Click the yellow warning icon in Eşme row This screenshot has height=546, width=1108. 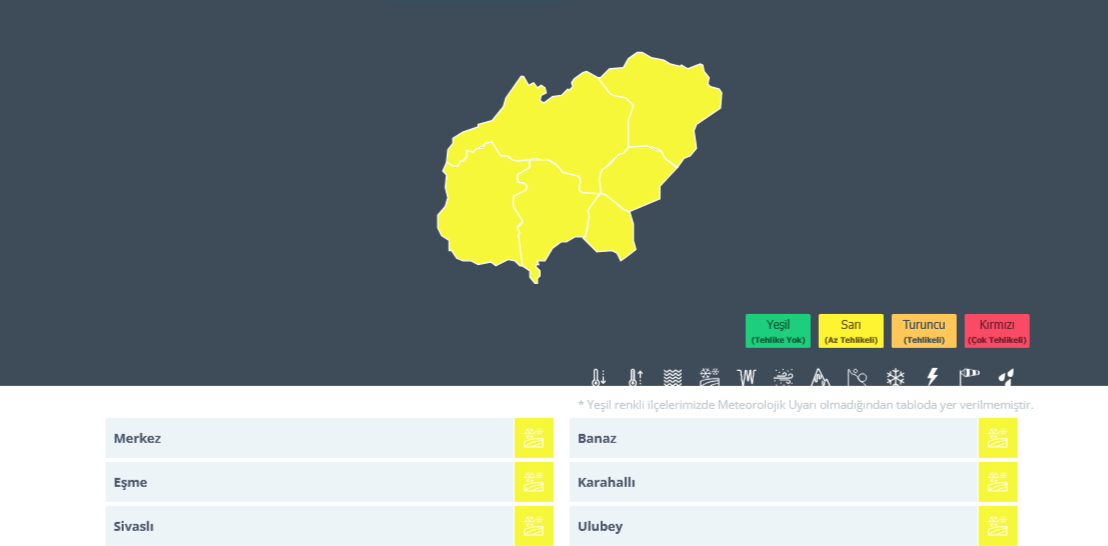(x=534, y=482)
